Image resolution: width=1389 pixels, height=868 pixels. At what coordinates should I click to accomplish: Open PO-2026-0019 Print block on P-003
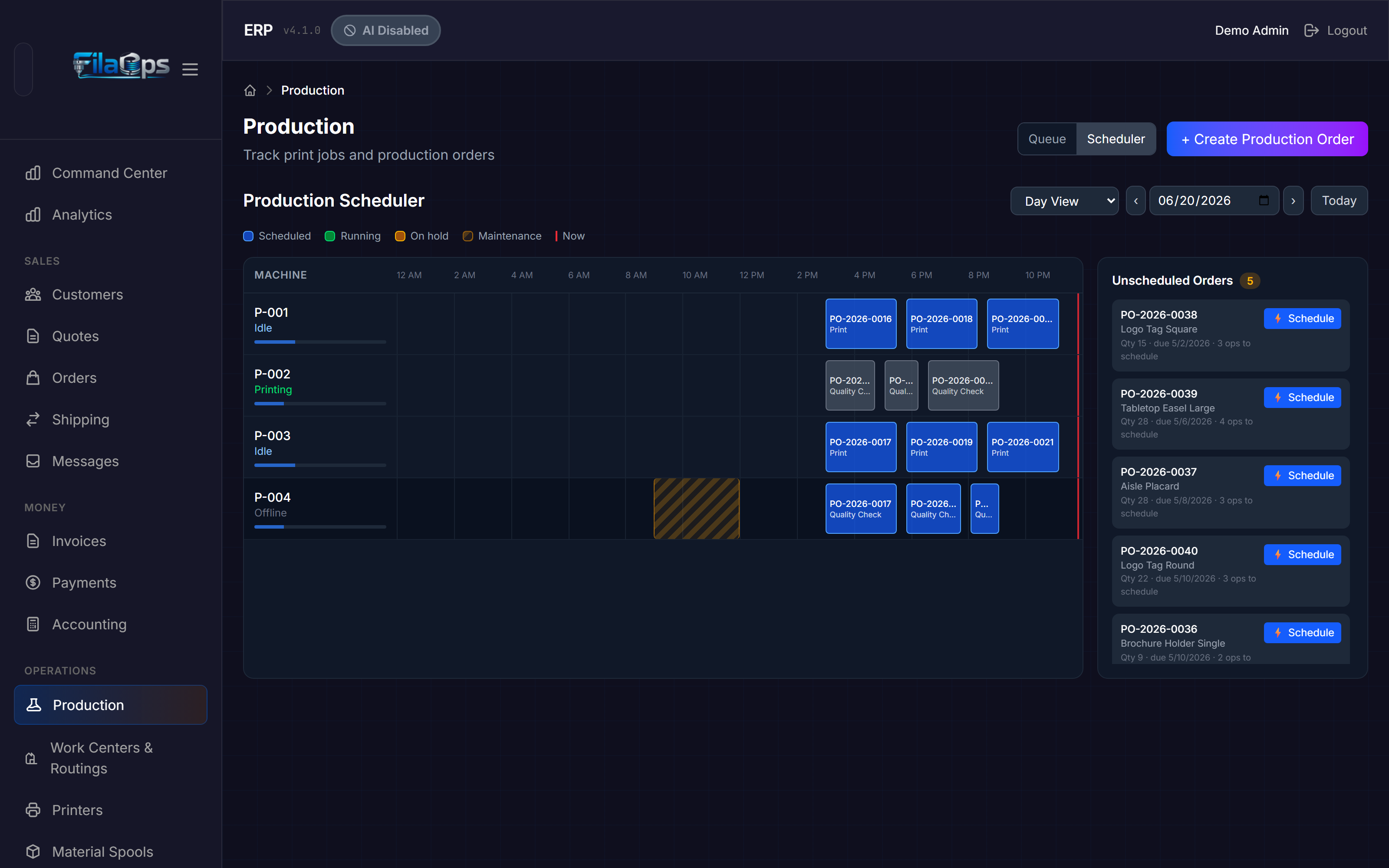[942, 447]
